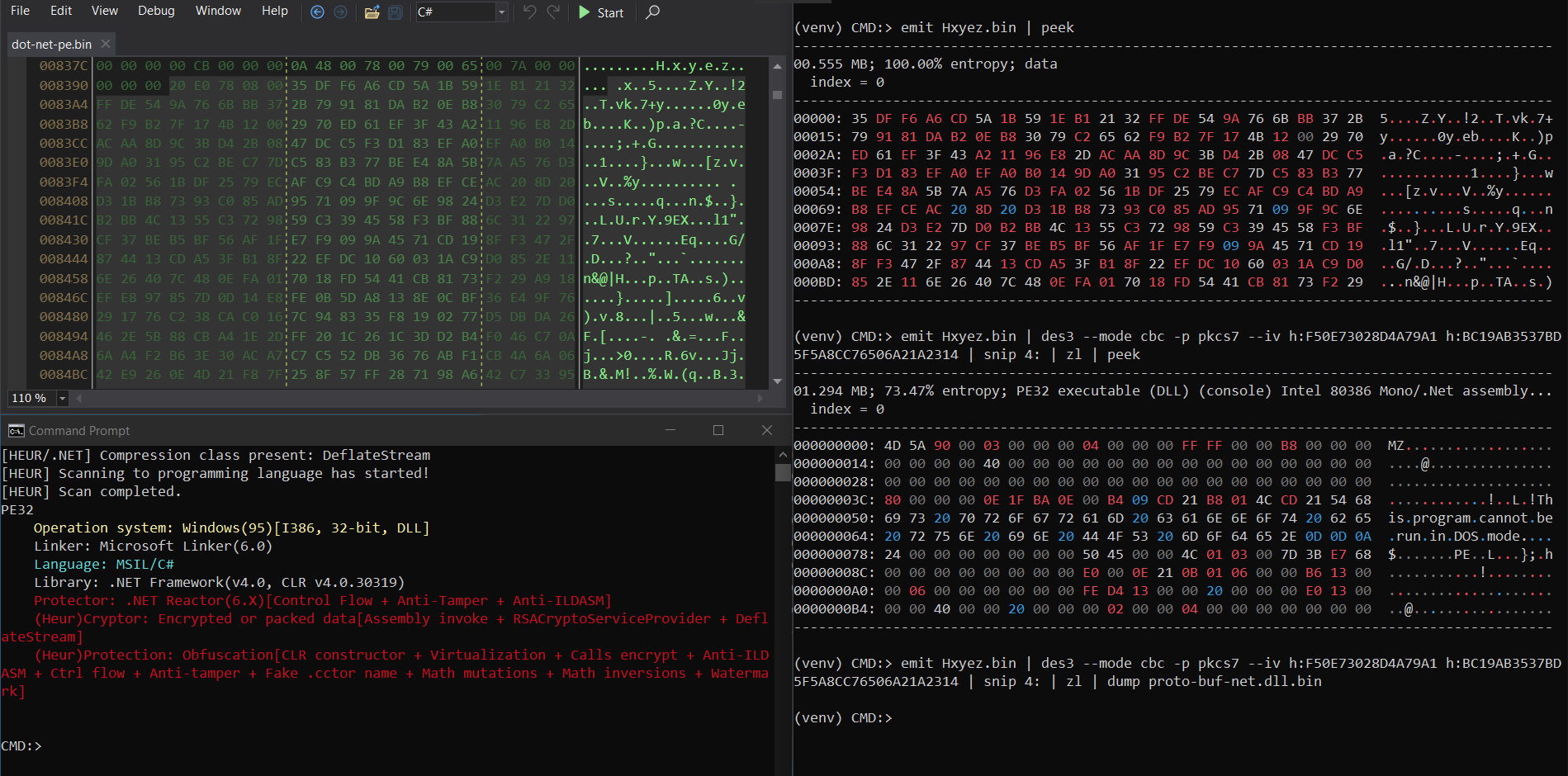Click the '(venv) CMD:>' prompt in right terminal

[x=843, y=717]
